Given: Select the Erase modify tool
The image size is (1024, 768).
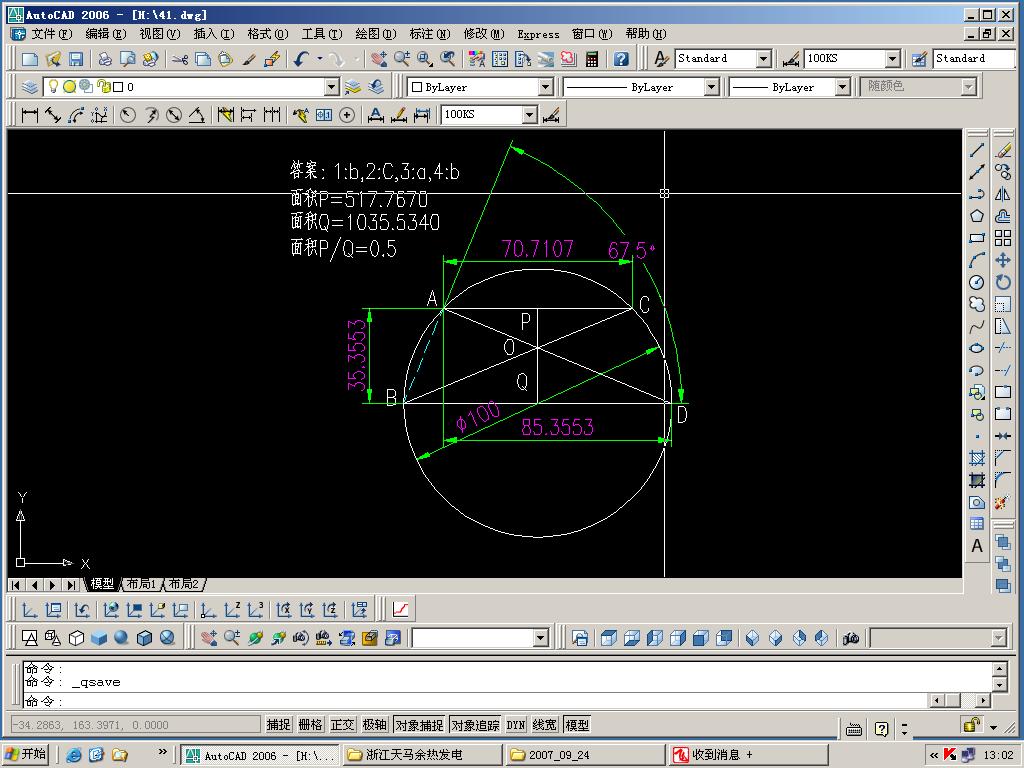Looking at the screenshot, I should [1003, 150].
